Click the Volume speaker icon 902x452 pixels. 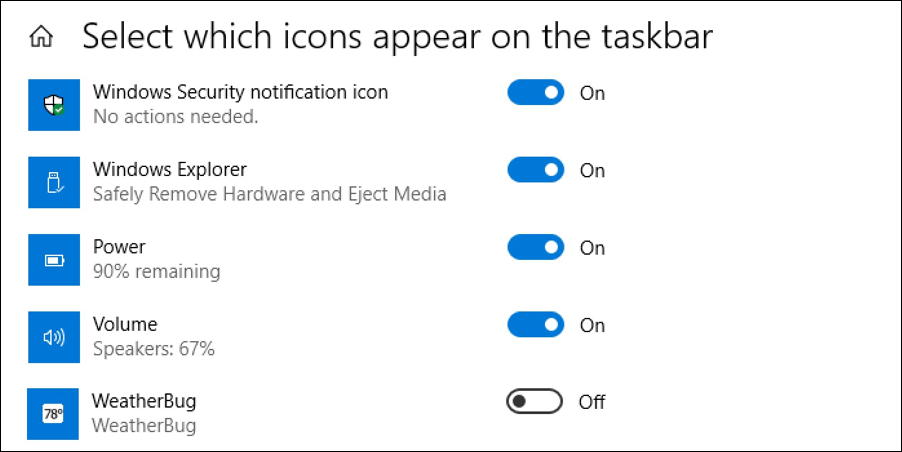(53, 337)
